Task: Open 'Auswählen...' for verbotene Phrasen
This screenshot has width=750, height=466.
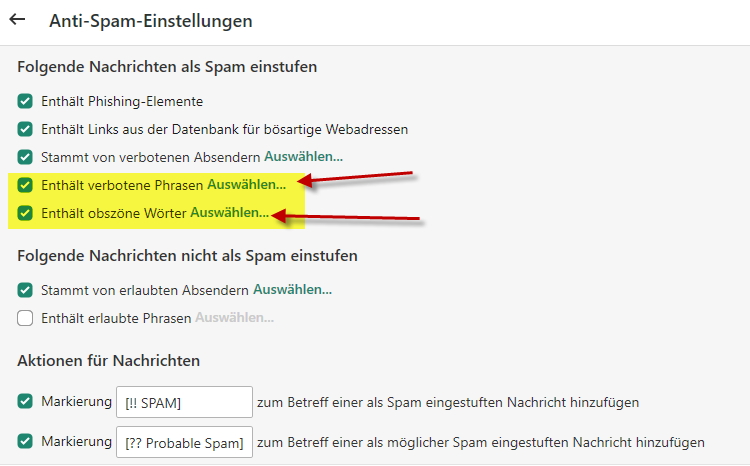Action: click(x=246, y=185)
